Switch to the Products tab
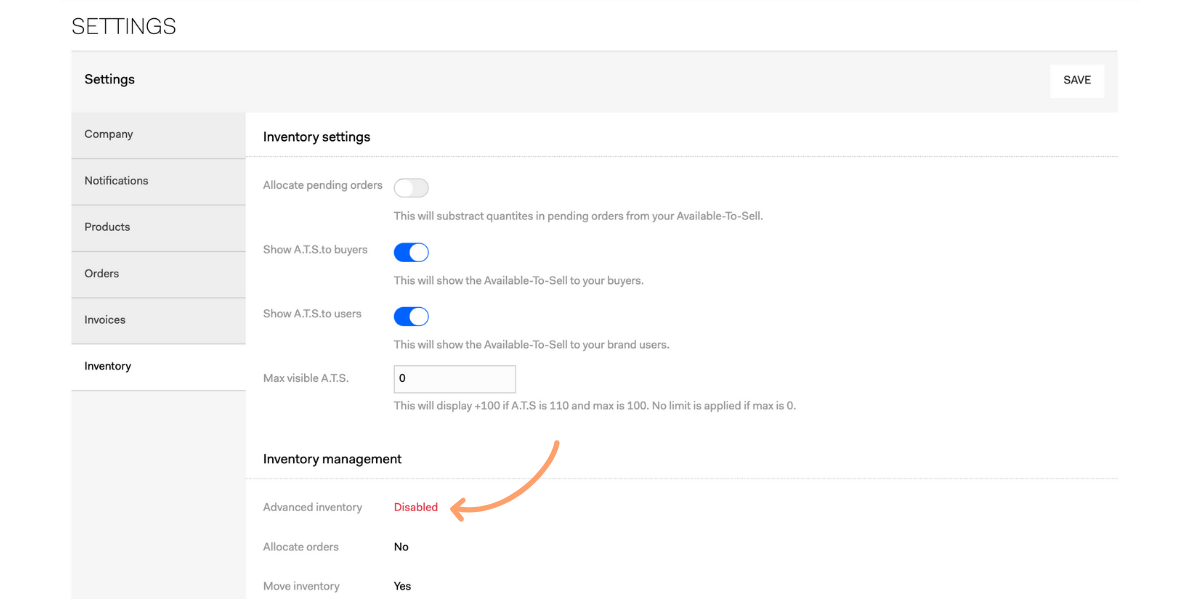Screen dimensions: 1200x600 point(158,228)
